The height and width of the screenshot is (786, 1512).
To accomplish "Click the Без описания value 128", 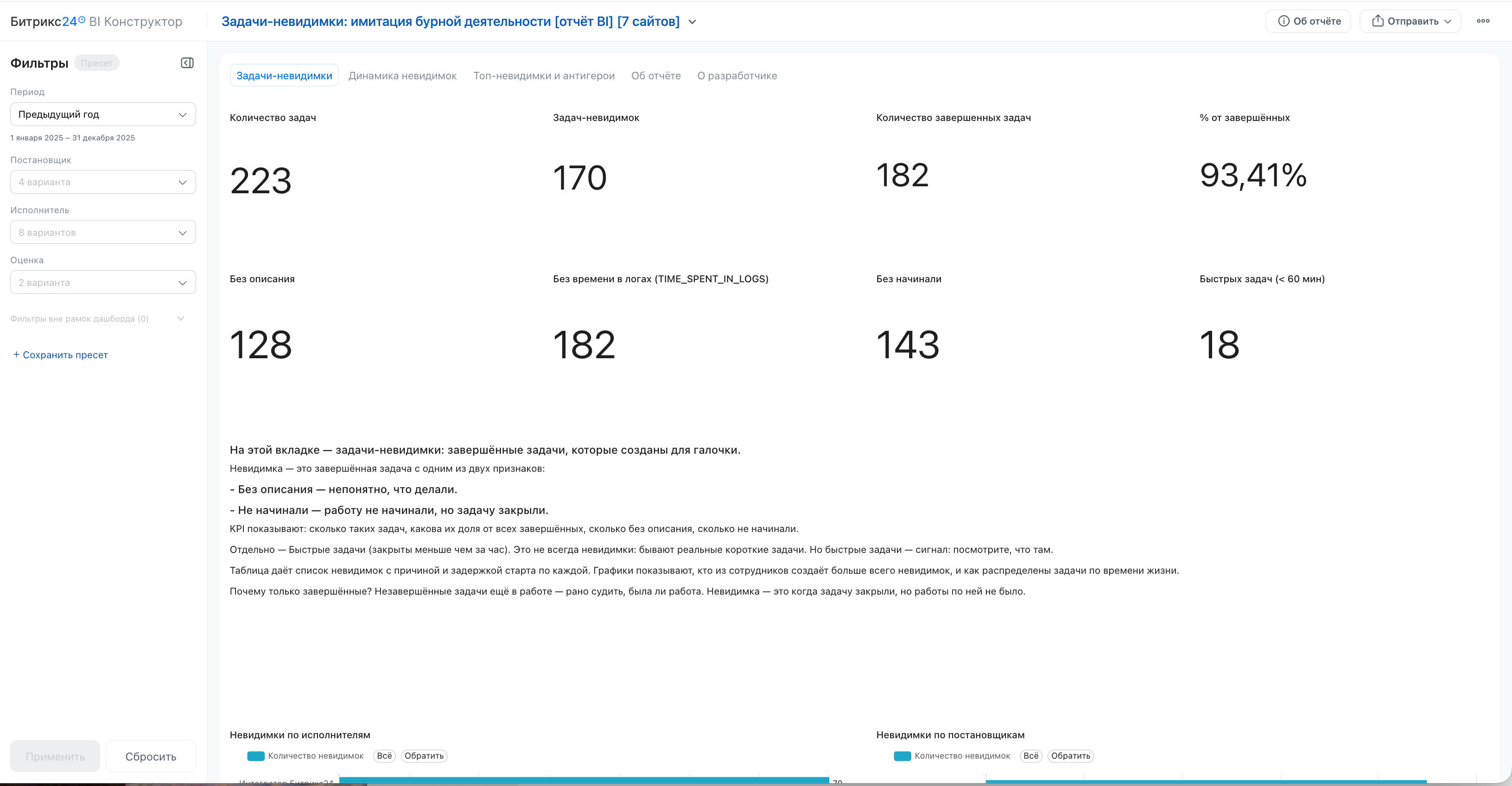I will pyautogui.click(x=260, y=345).
